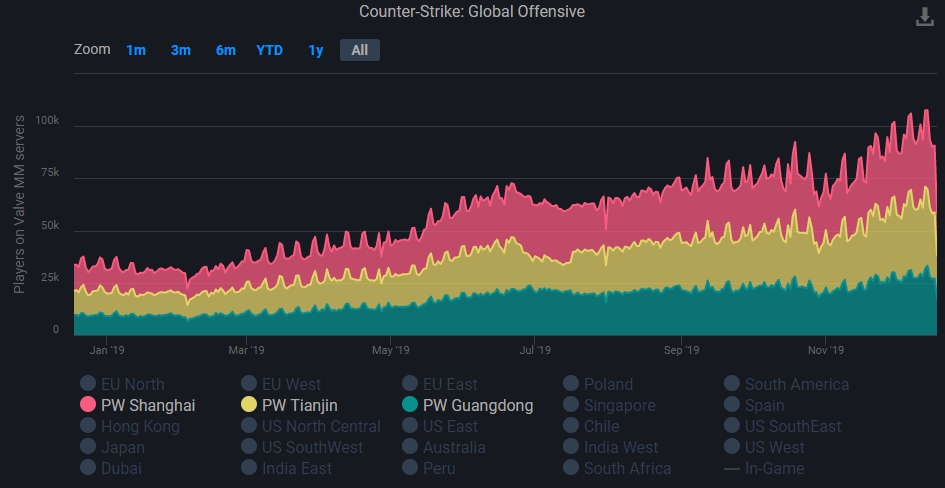Viewport: 945px width, 488px height.
Task: Click the 100k y-axis value
Action: 47,120
